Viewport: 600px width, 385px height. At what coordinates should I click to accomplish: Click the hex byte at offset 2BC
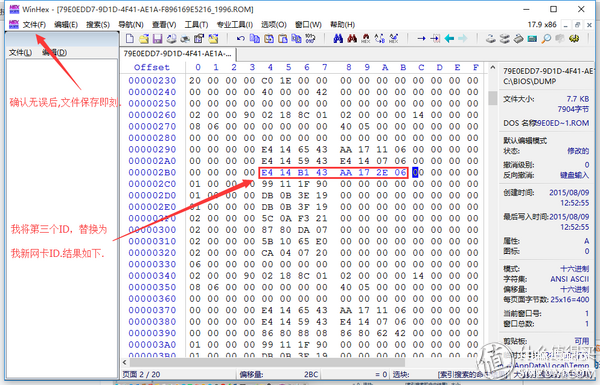[418, 173]
